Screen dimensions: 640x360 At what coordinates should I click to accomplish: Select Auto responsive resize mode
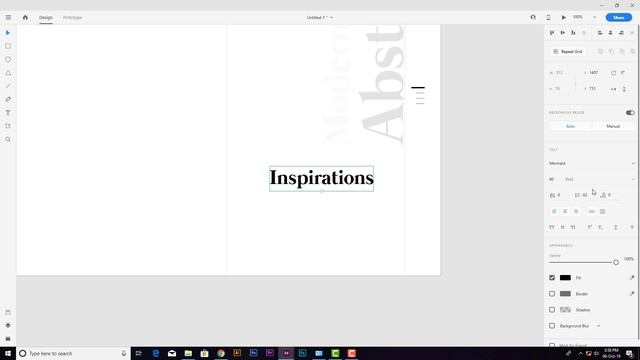(x=570, y=126)
